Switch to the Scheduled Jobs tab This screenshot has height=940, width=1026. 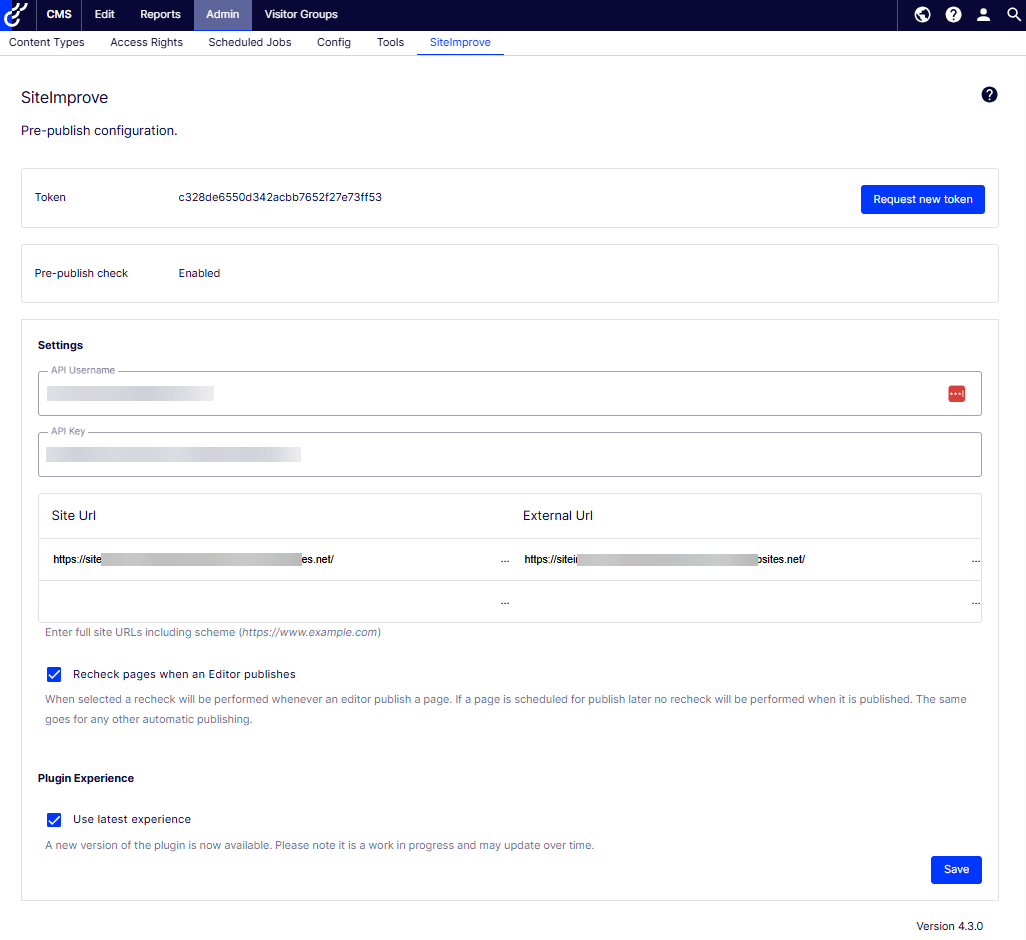tap(250, 43)
